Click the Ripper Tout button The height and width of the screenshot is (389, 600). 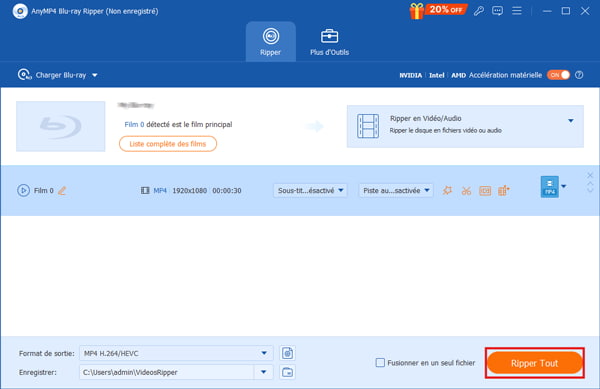[x=535, y=363]
